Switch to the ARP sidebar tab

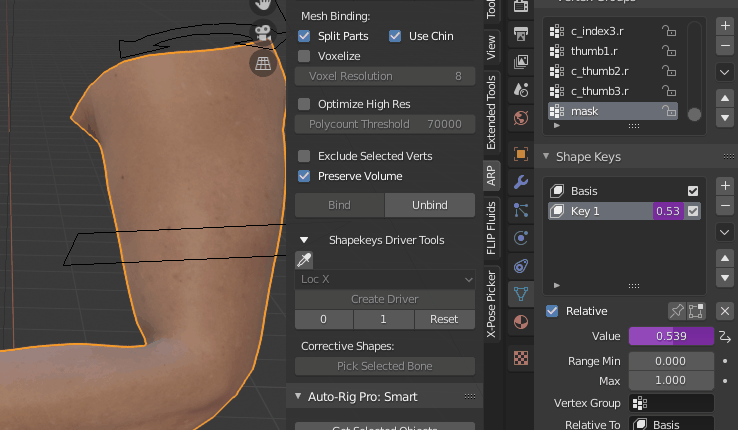point(491,175)
